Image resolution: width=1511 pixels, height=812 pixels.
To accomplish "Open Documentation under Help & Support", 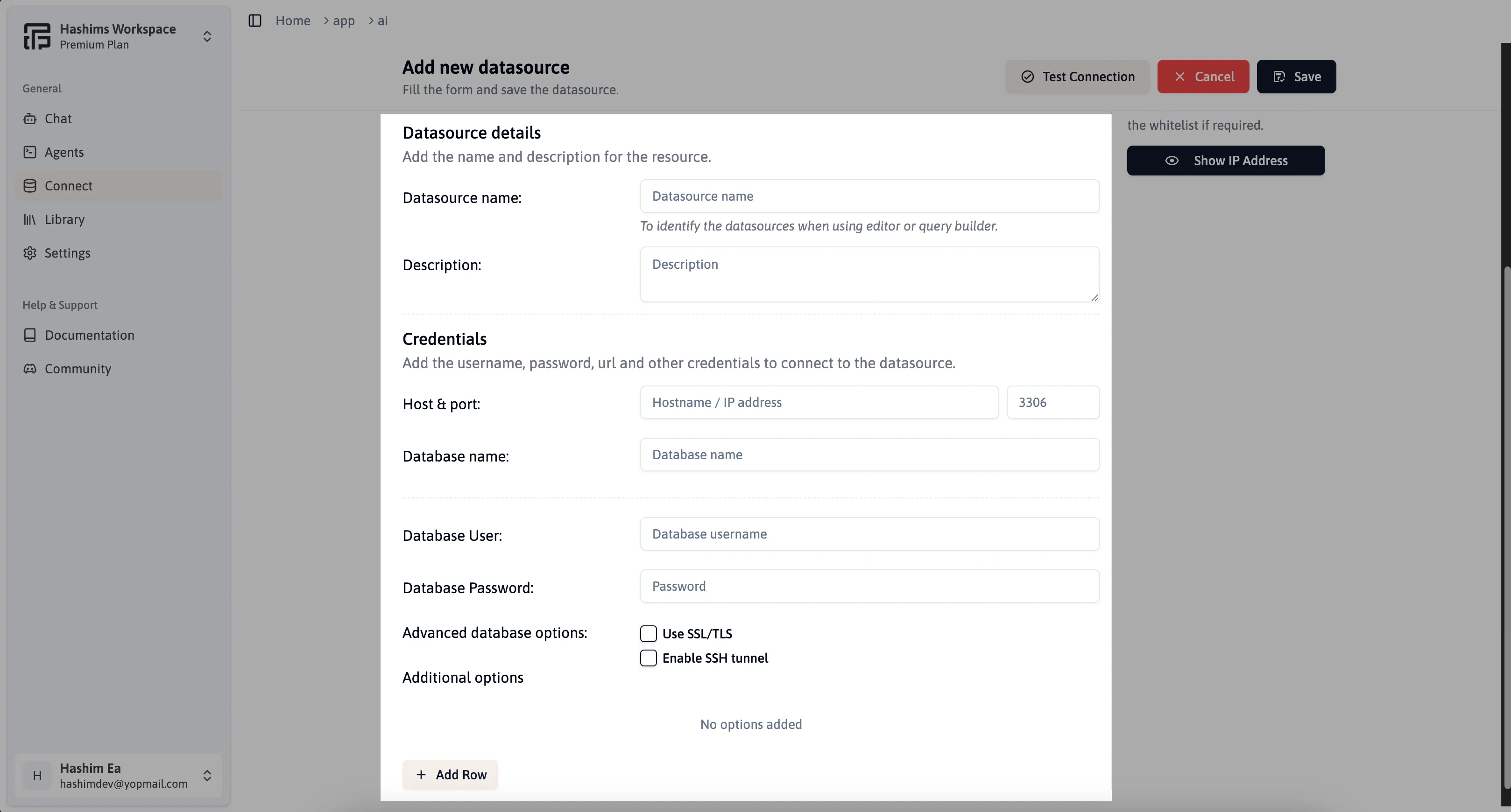I will coord(119,336).
